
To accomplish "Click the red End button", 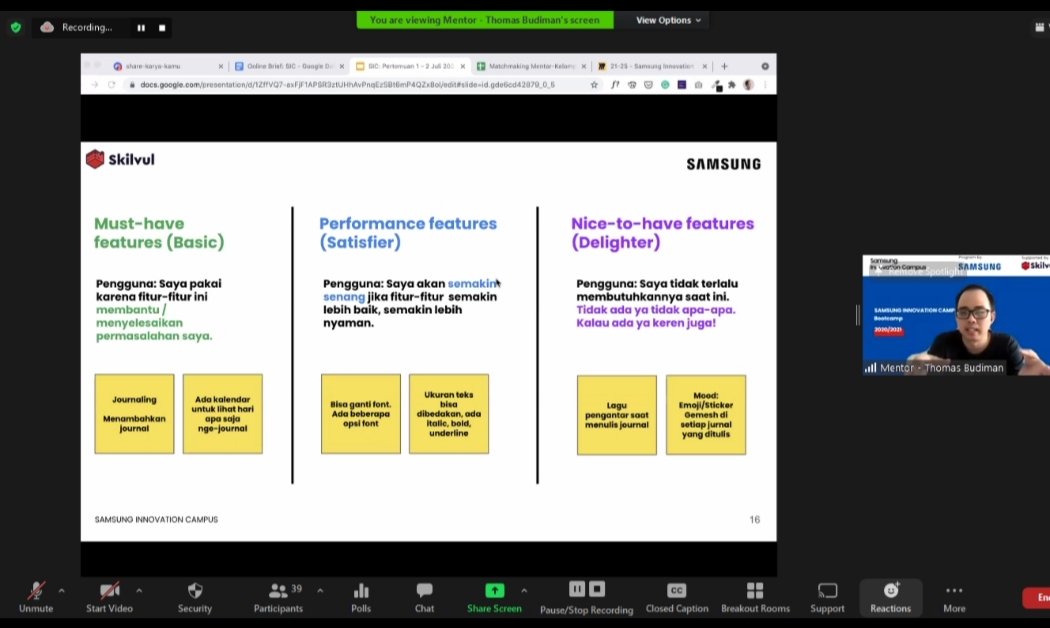I will click(x=1038, y=598).
